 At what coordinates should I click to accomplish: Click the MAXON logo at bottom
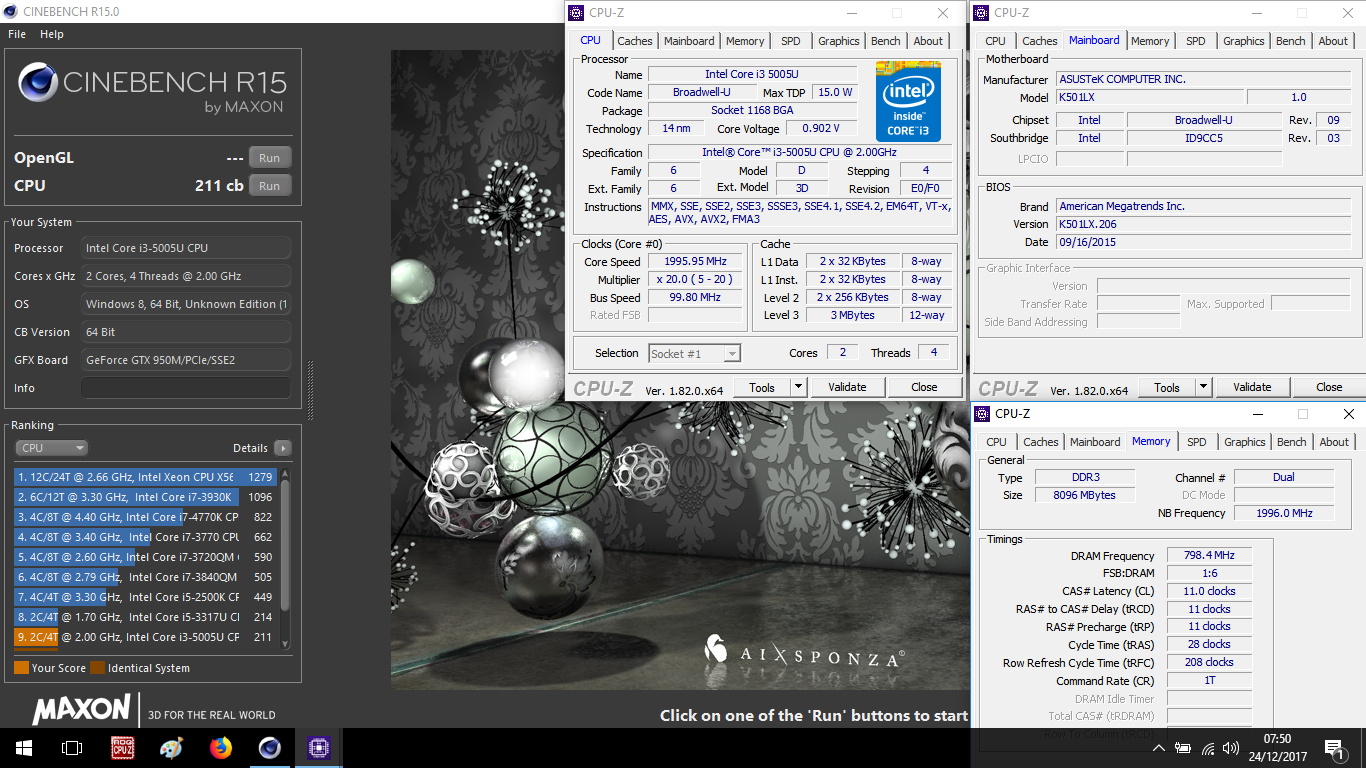pos(82,710)
